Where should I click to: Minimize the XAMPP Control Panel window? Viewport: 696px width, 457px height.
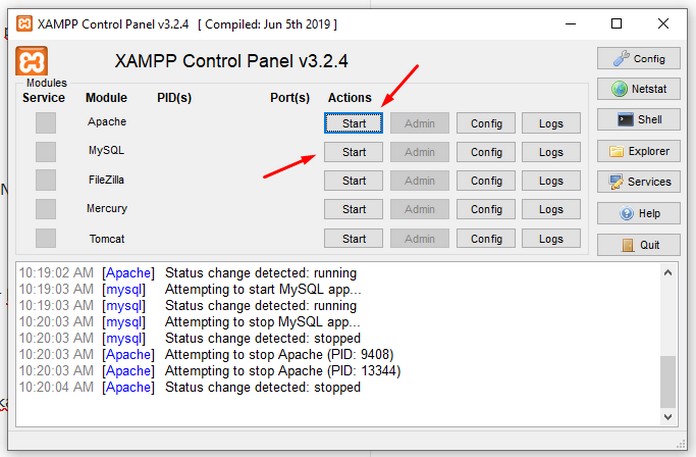[571, 24]
